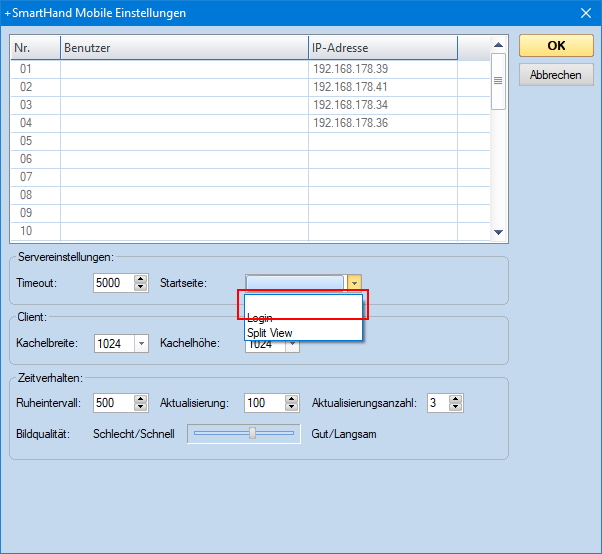
Task: Decrease the Ruheintervall spinner value
Action: coord(140,408)
